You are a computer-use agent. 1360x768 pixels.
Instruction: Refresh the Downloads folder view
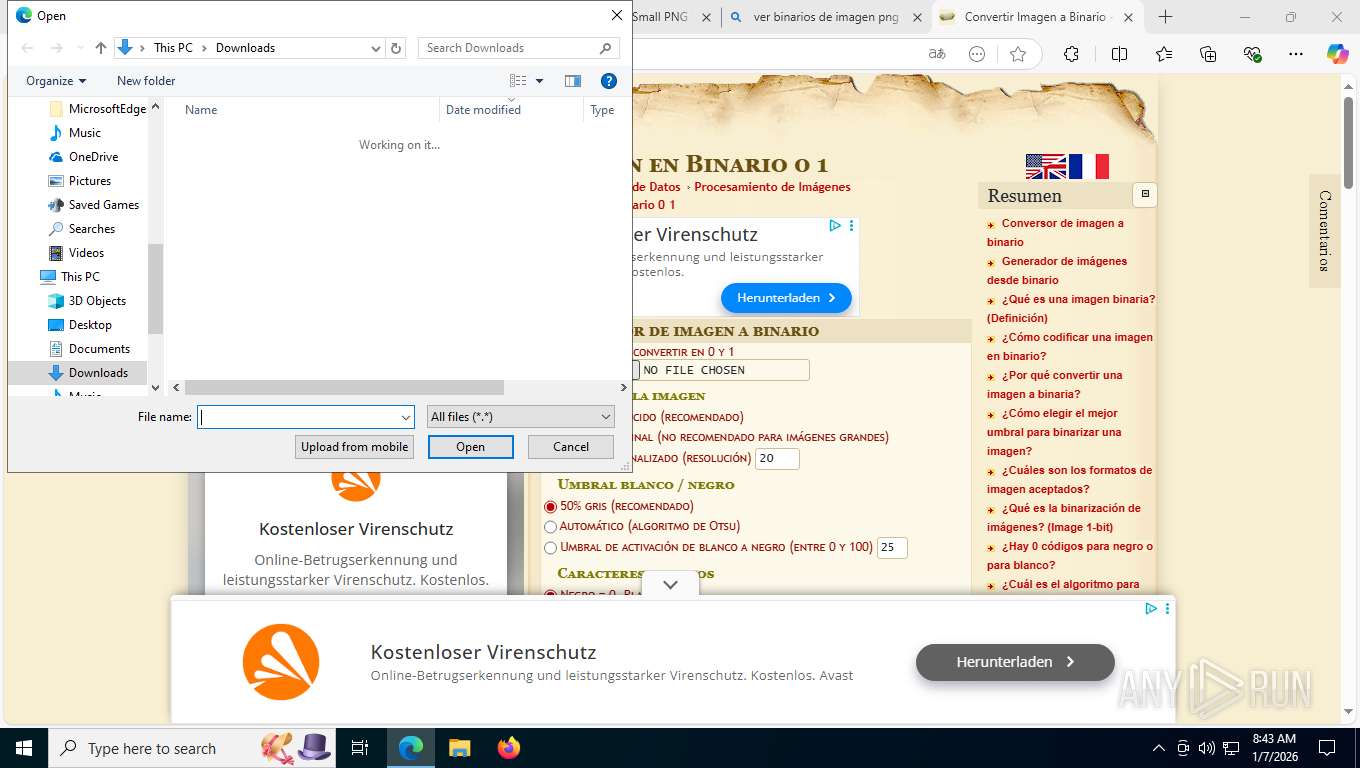coord(396,48)
